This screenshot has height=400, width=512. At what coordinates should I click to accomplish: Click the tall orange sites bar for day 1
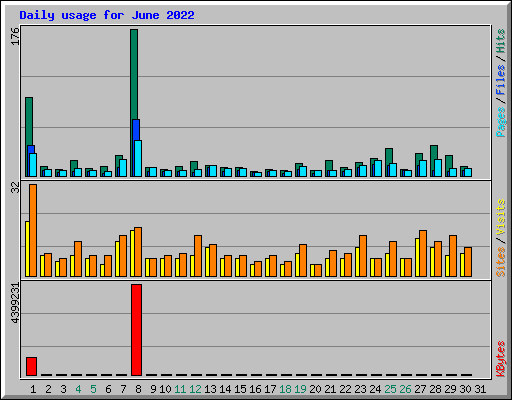click(x=33, y=230)
